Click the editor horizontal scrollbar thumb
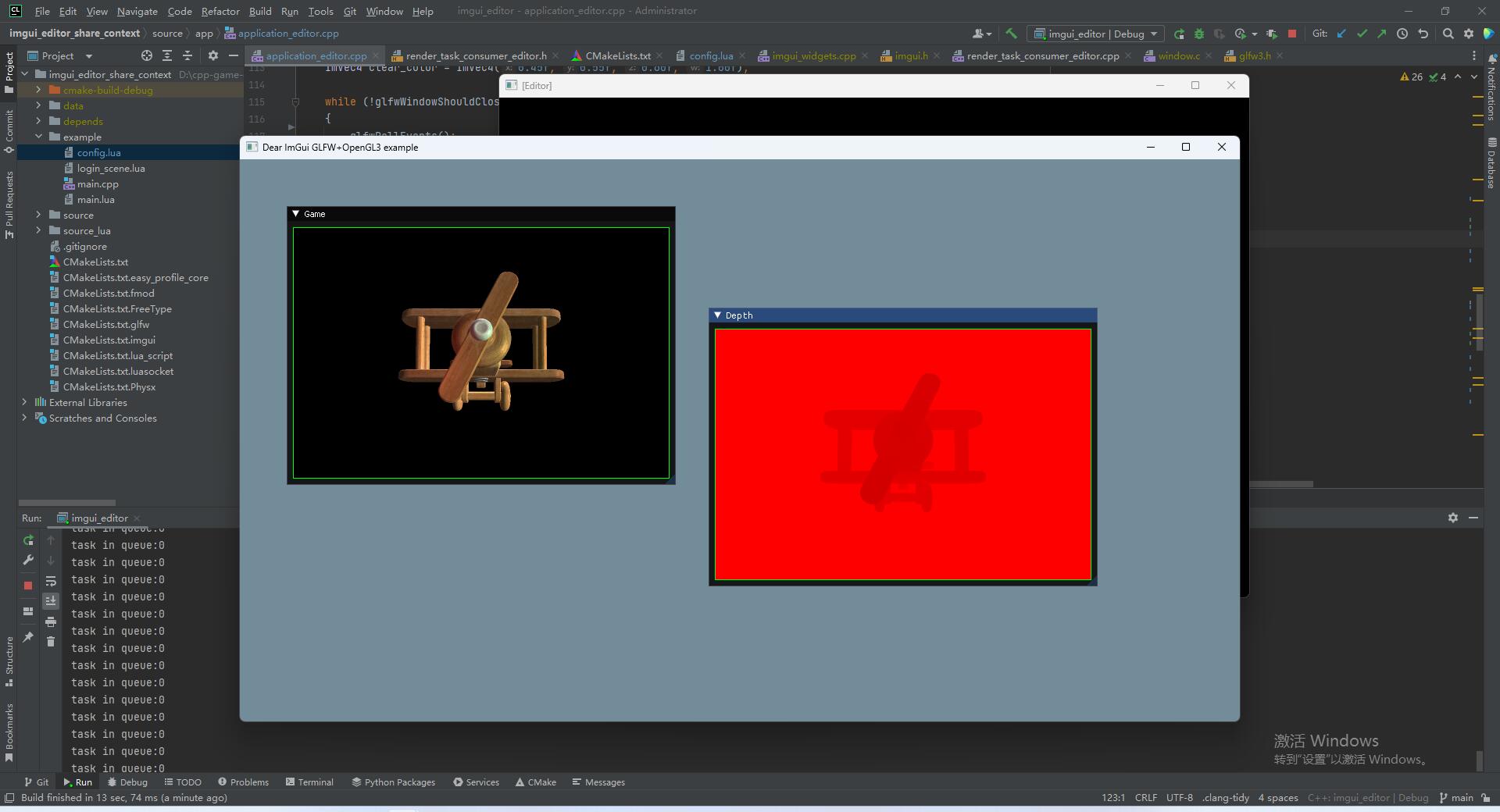This screenshot has width=1500, height=812. [x=1281, y=484]
